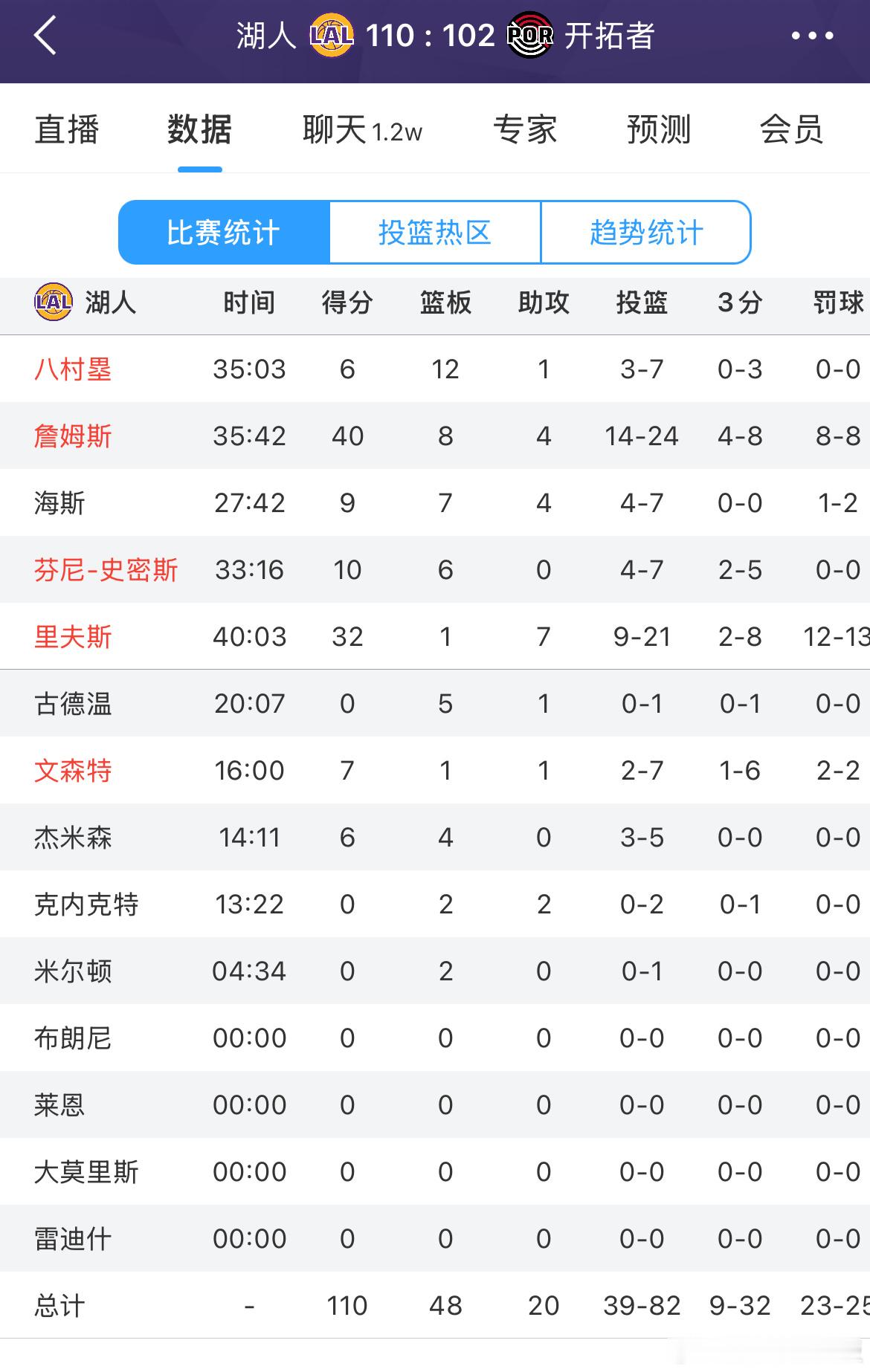The image size is (870, 1372).
Task: Open the 预测 tab
Action: click(x=658, y=129)
